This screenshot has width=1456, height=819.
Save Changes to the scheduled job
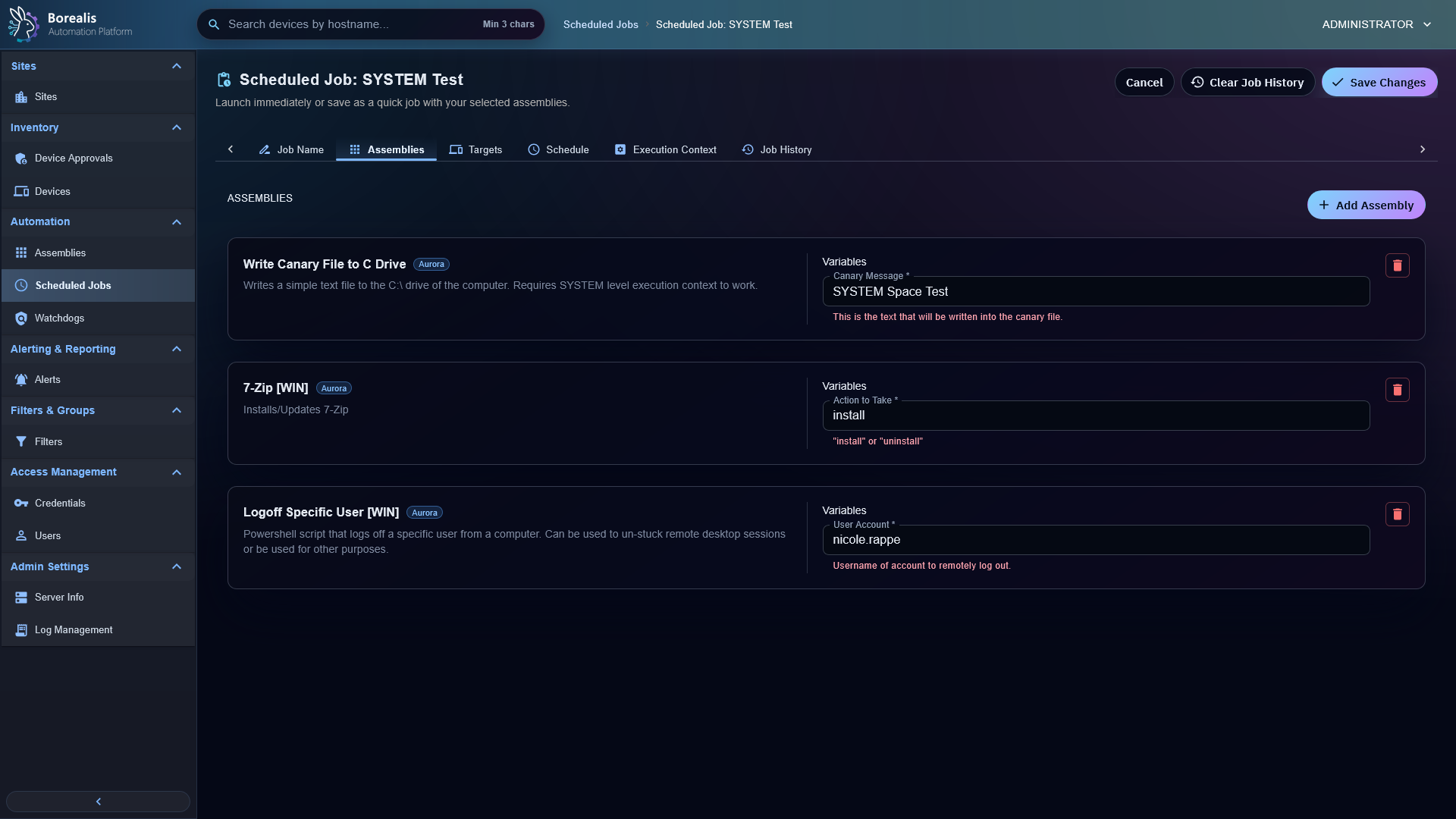1379,82
